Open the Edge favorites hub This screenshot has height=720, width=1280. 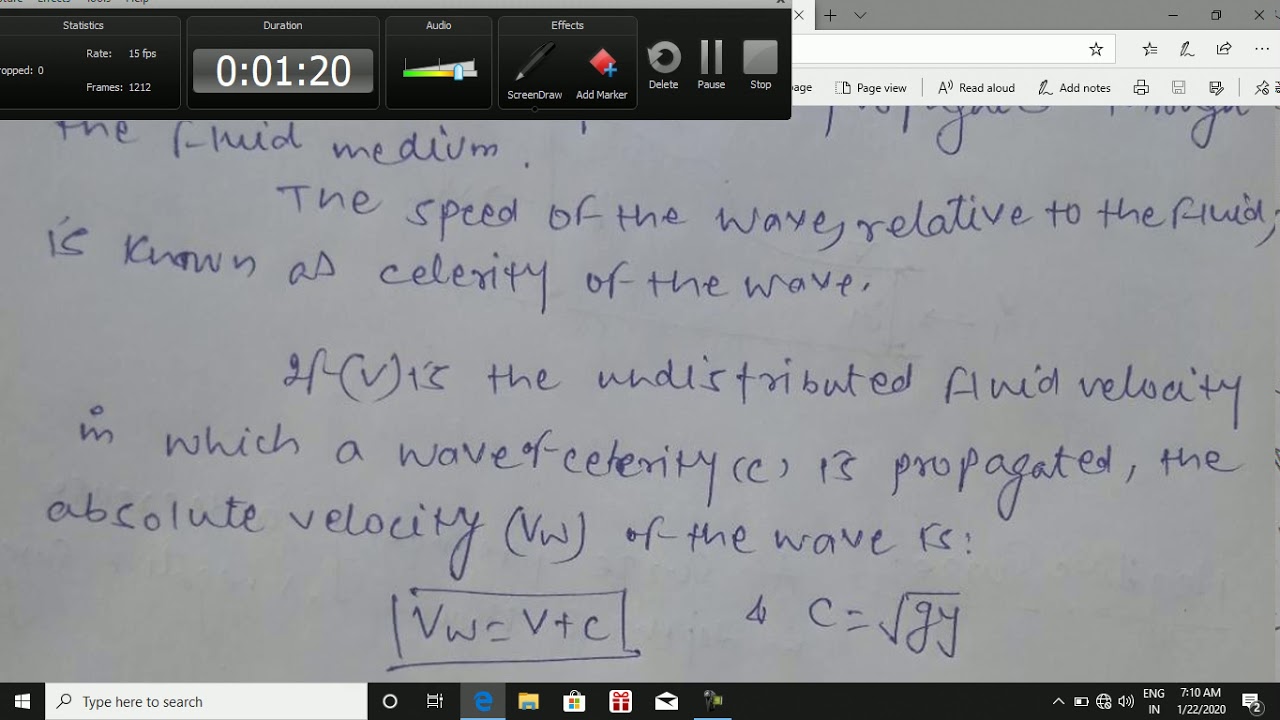[1150, 49]
